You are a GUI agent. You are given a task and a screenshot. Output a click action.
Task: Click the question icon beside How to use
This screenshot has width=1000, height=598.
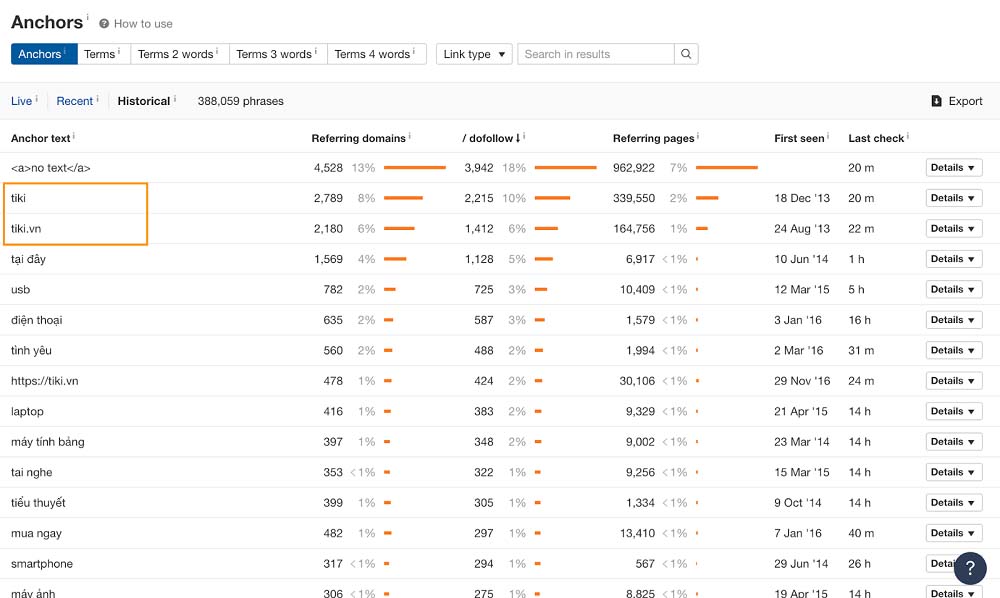104,24
